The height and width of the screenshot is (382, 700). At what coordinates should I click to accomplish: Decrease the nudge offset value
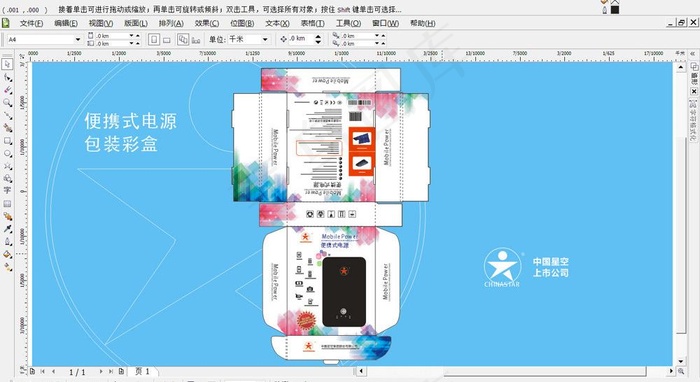(x=318, y=42)
